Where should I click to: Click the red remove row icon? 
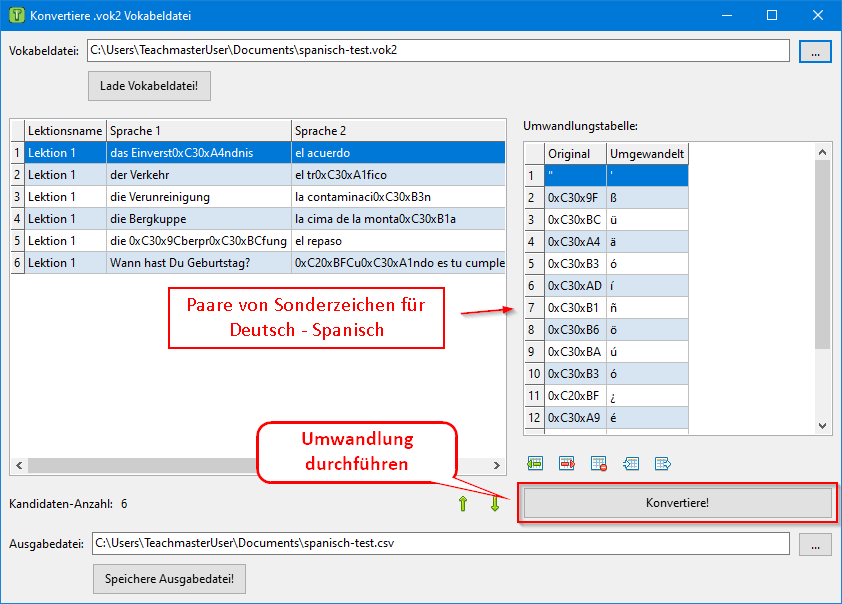(x=567, y=464)
